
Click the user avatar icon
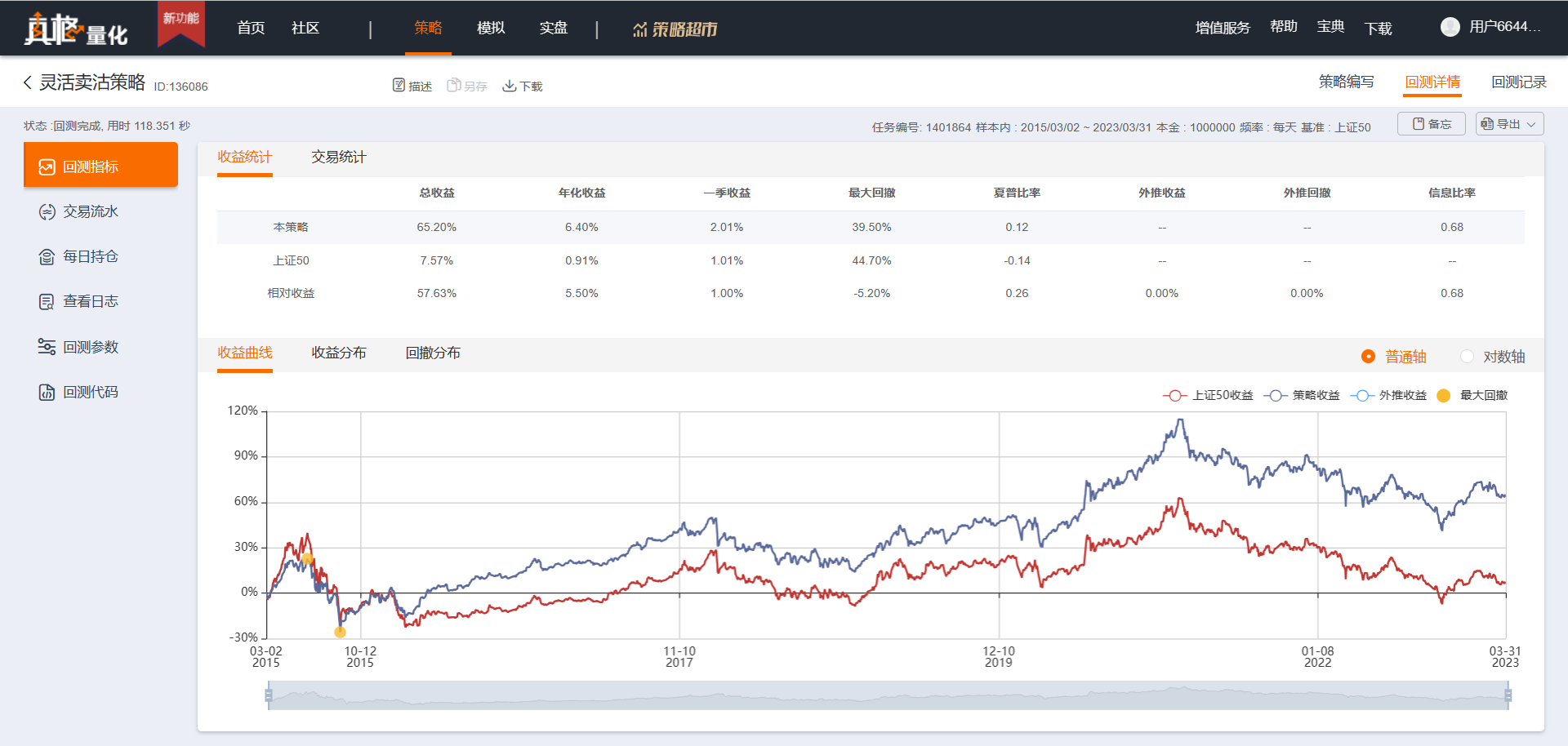pyautogui.click(x=1450, y=27)
